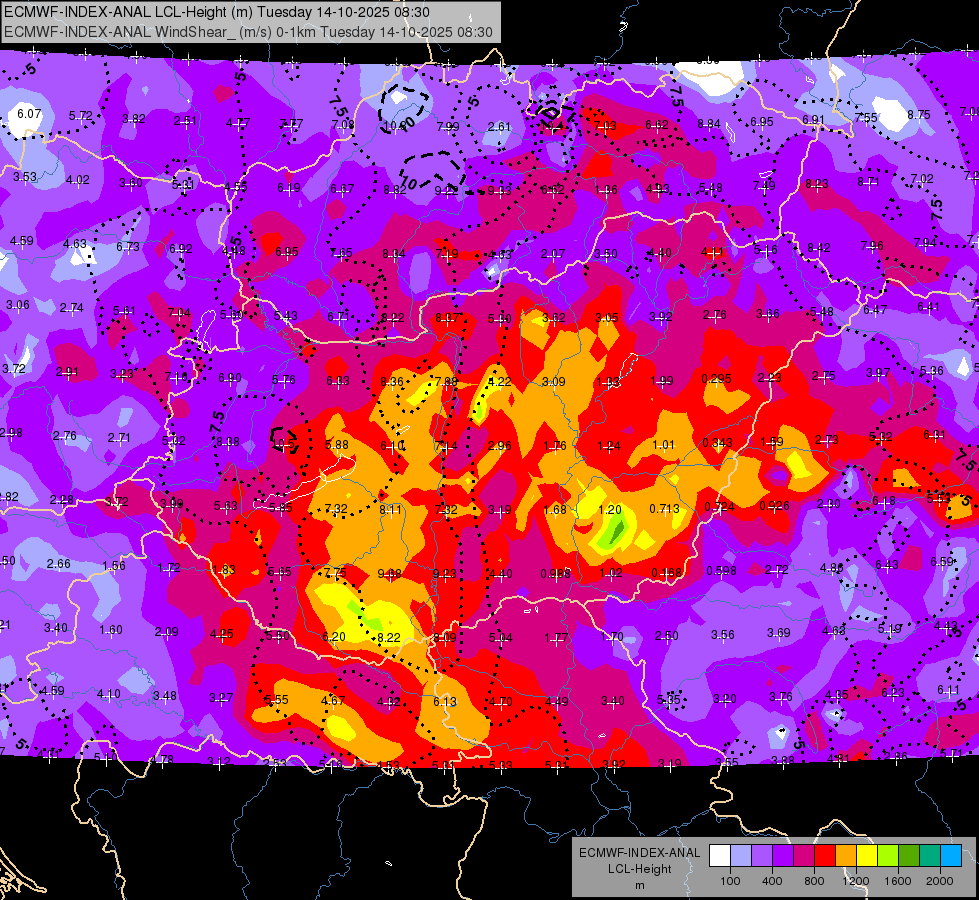The image size is (979, 900).
Task: Click the 4.22 grid point value
Action: pyautogui.click(x=499, y=382)
